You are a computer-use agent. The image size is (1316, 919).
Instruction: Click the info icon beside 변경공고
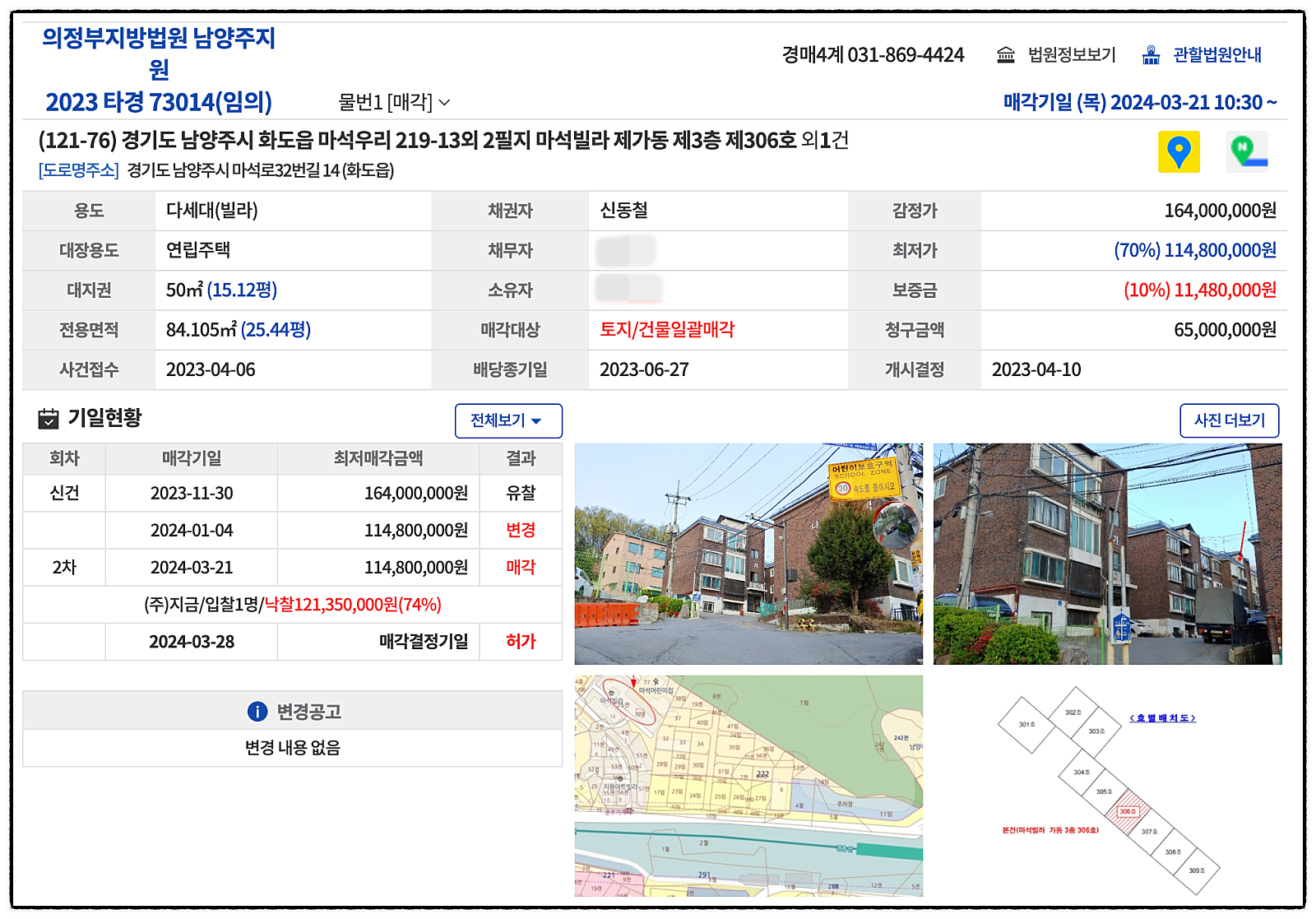point(257,712)
